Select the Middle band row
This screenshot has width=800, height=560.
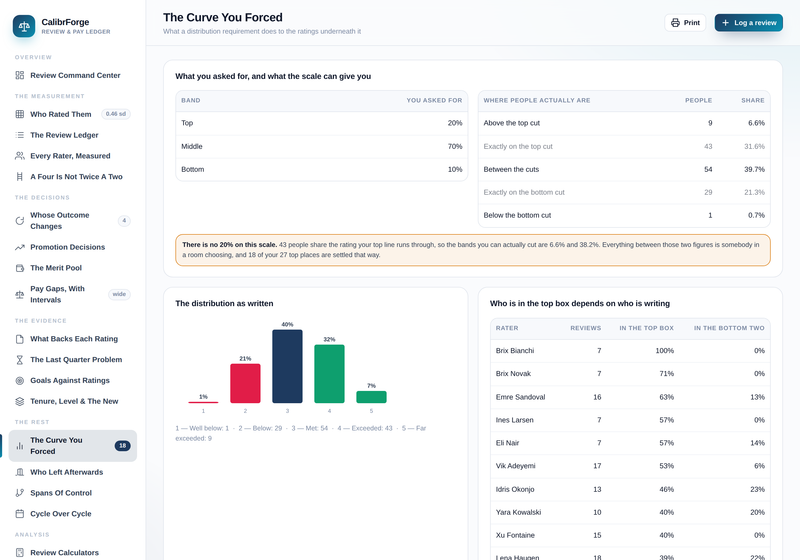[x=321, y=146]
